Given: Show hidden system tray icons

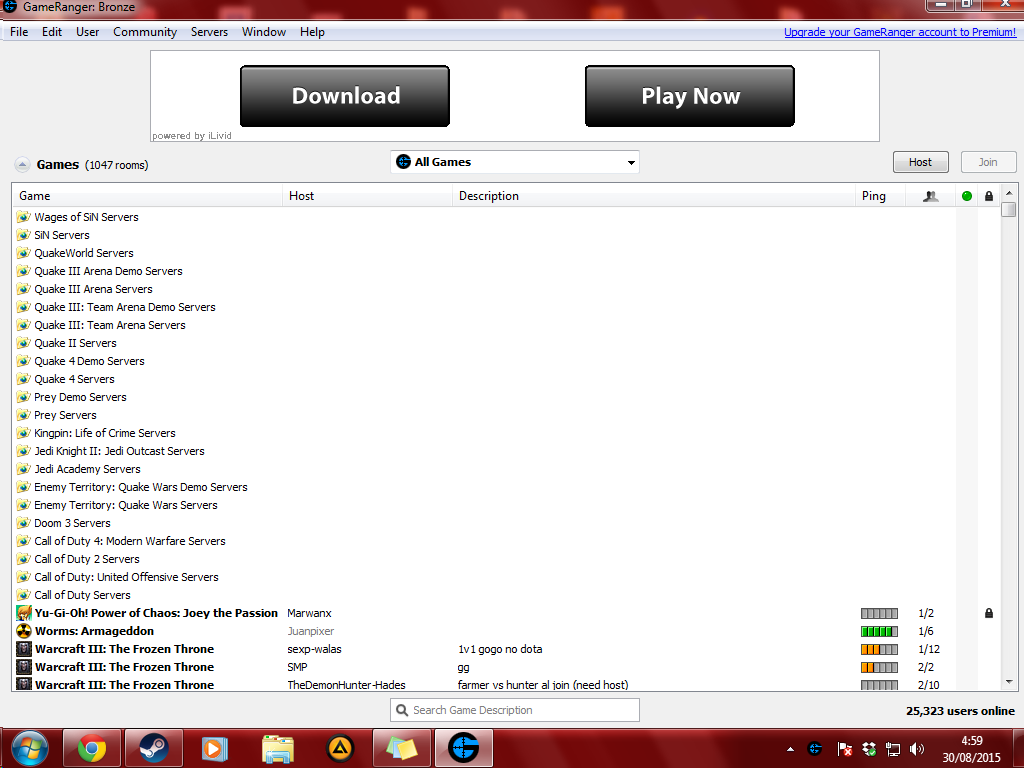Looking at the screenshot, I should (790, 749).
